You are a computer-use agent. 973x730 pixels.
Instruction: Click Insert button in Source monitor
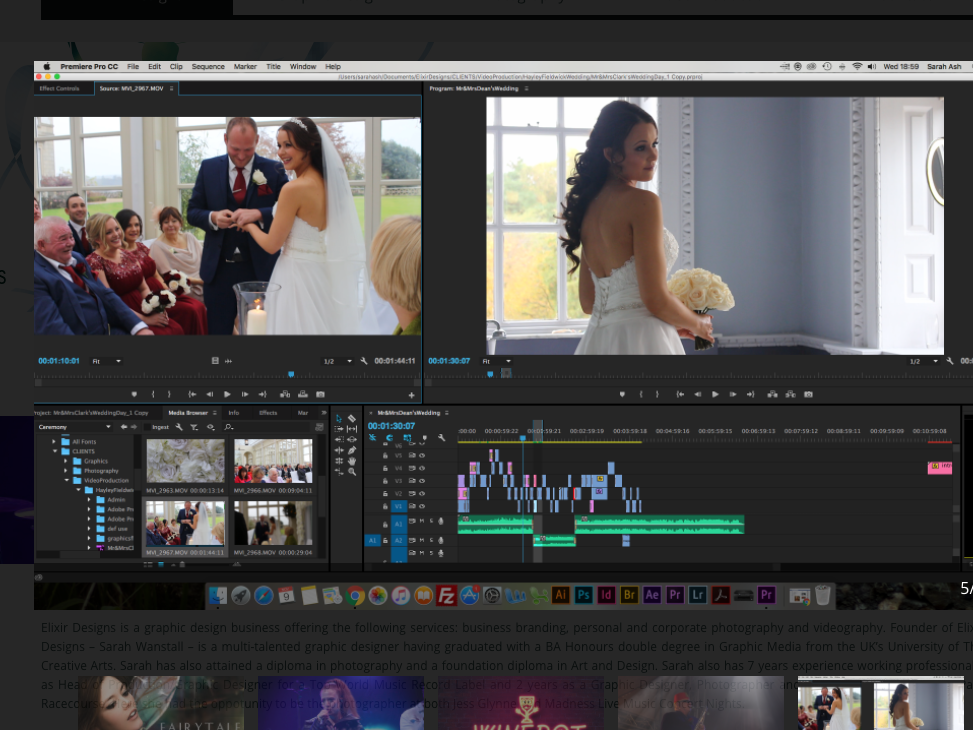click(x=285, y=394)
